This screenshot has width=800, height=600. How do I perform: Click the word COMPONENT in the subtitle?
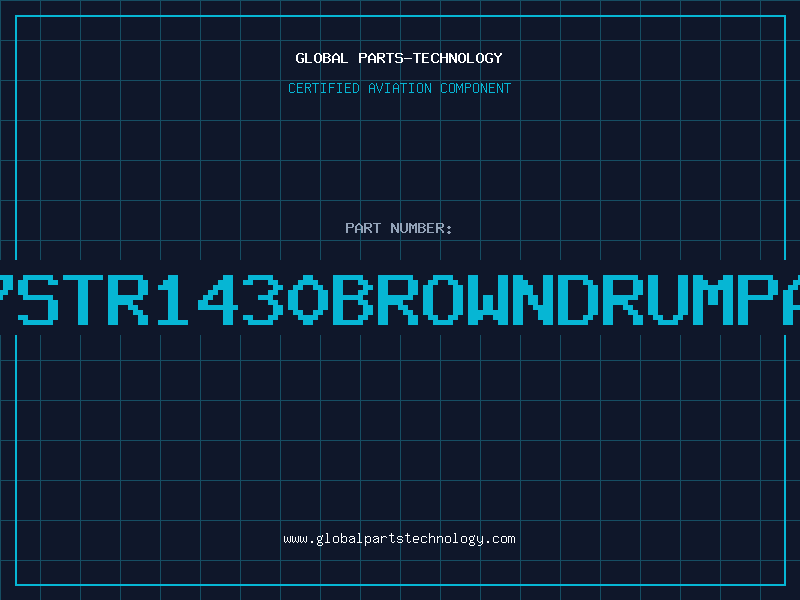click(476, 88)
